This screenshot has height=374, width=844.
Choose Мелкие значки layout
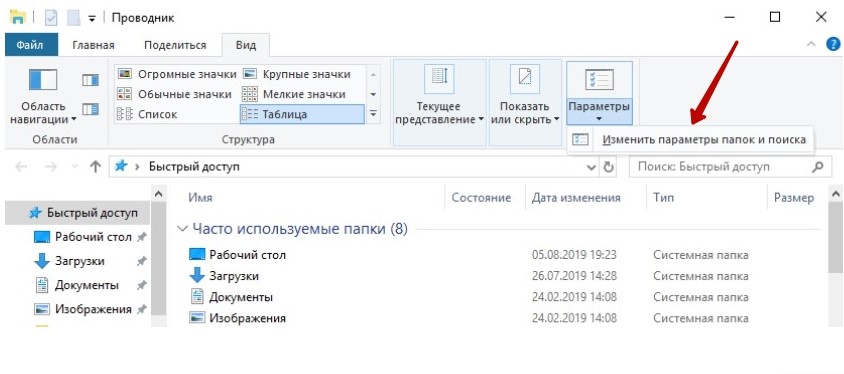(294, 94)
